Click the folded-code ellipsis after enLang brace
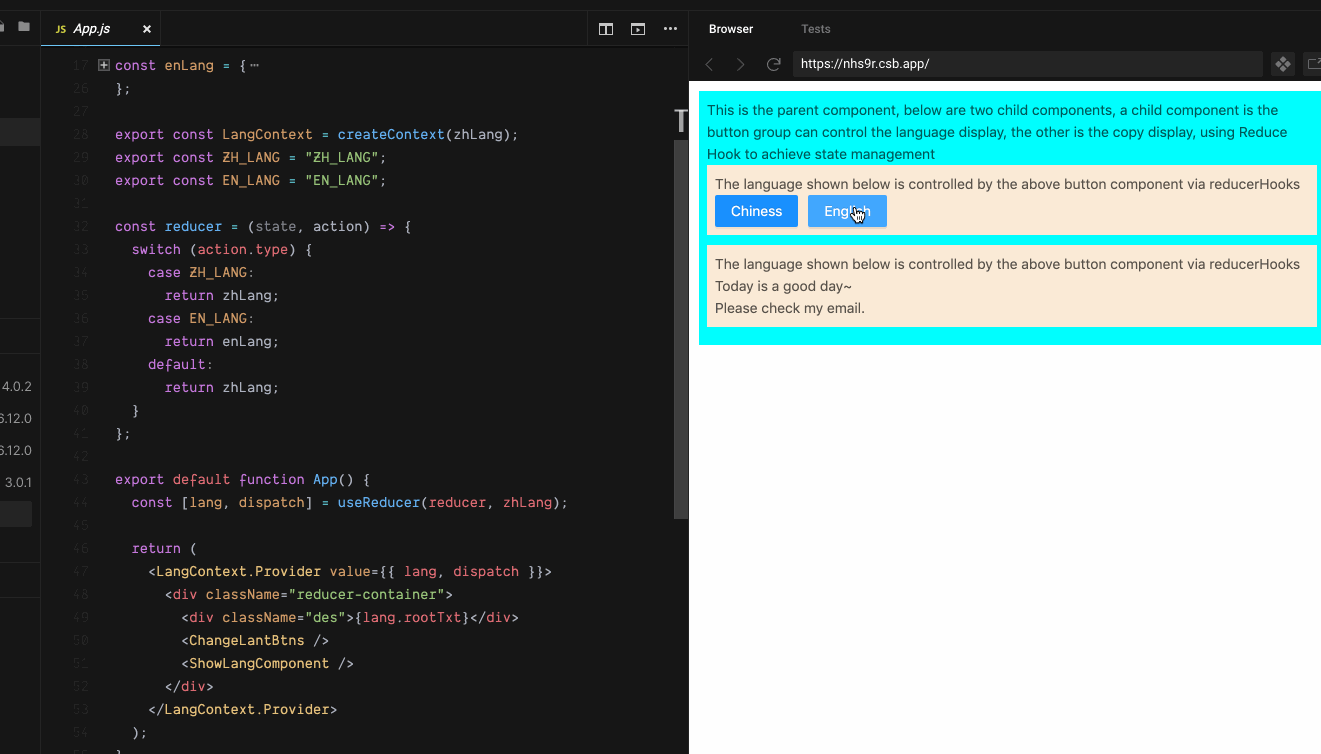Screen dimensions: 1321x754 tap(254, 65)
